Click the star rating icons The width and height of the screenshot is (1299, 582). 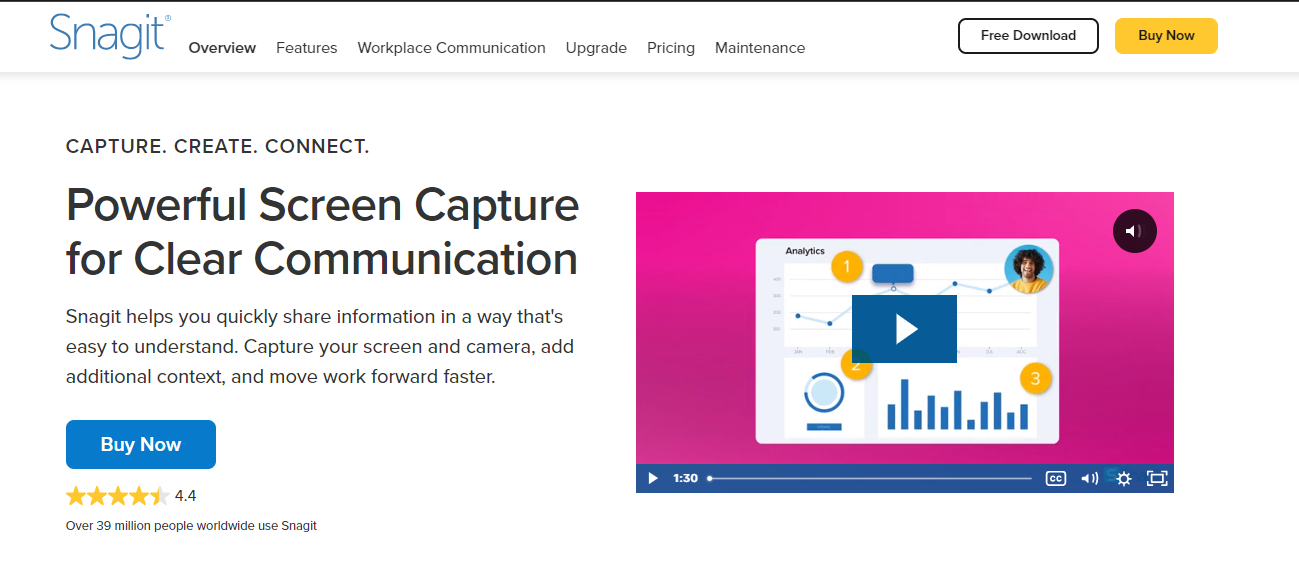pyautogui.click(x=118, y=496)
